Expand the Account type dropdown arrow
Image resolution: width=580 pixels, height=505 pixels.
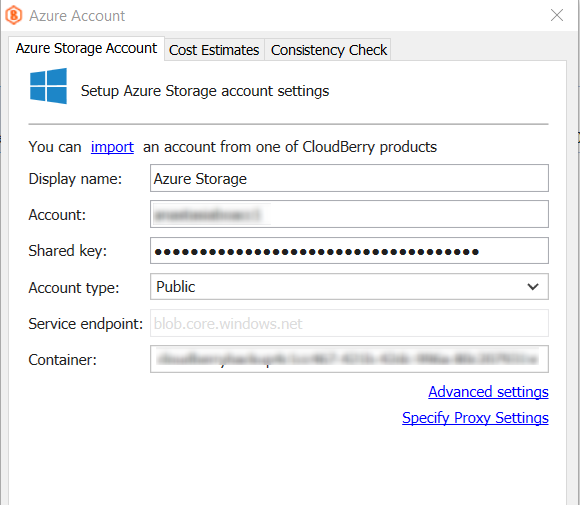533,287
